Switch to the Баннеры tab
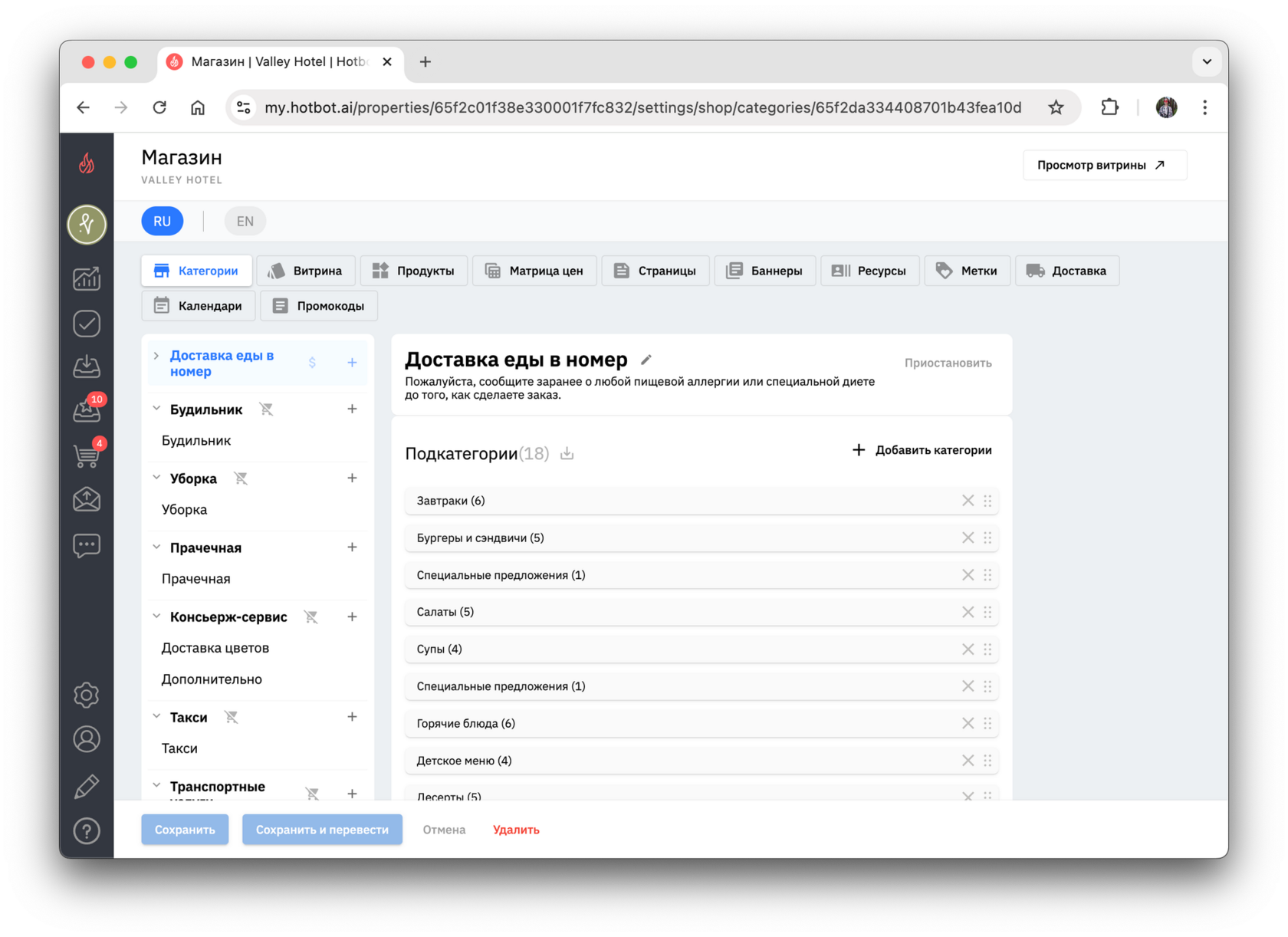 764,271
